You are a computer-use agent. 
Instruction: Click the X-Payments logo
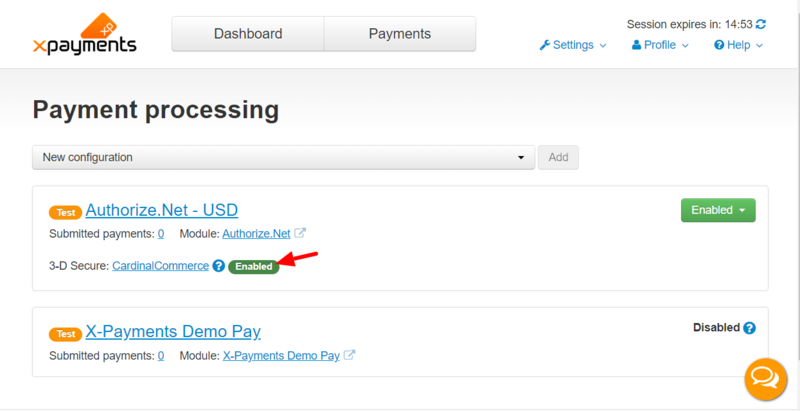coord(85,34)
